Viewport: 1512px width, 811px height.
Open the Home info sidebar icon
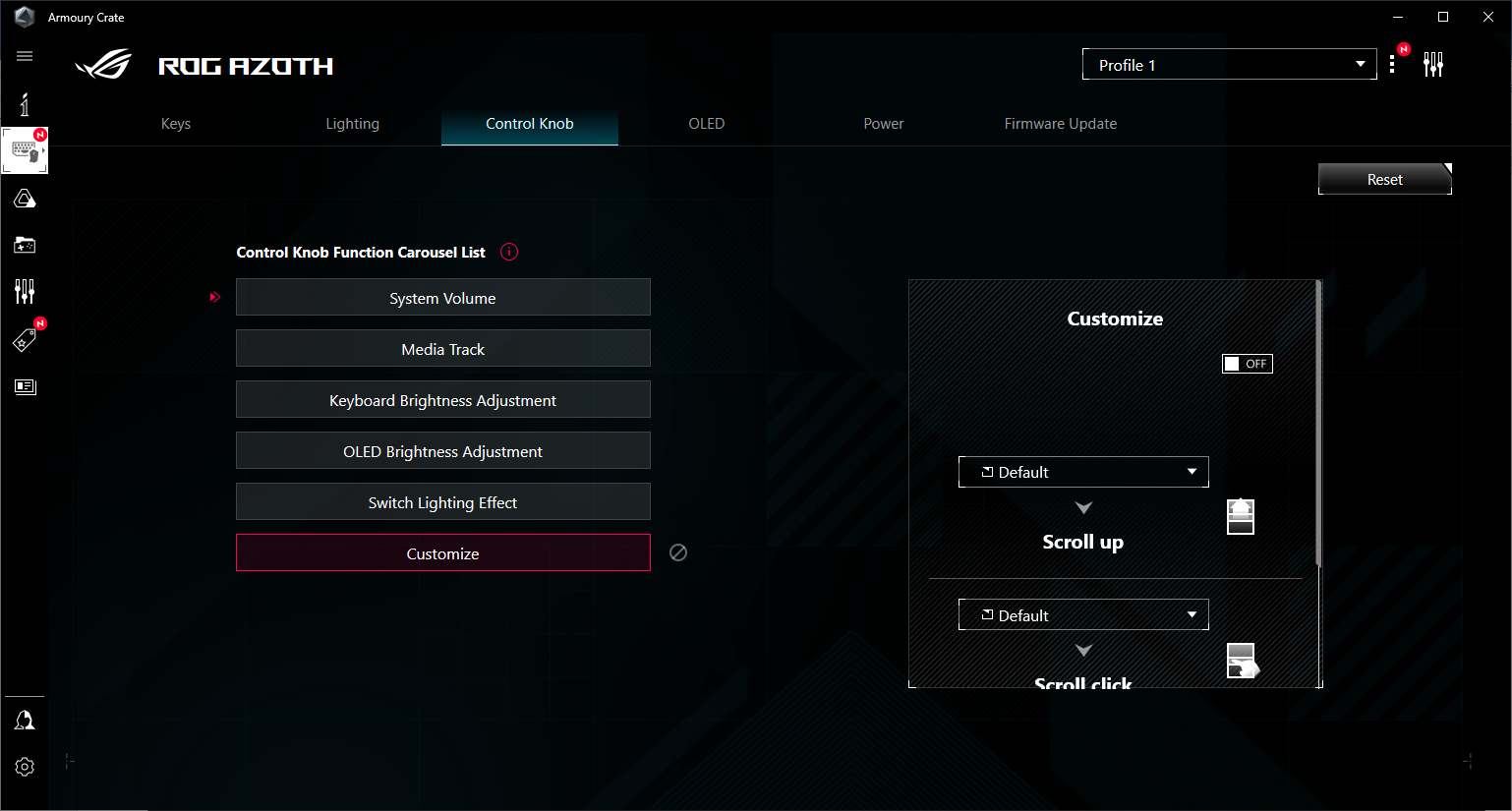click(25, 104)
